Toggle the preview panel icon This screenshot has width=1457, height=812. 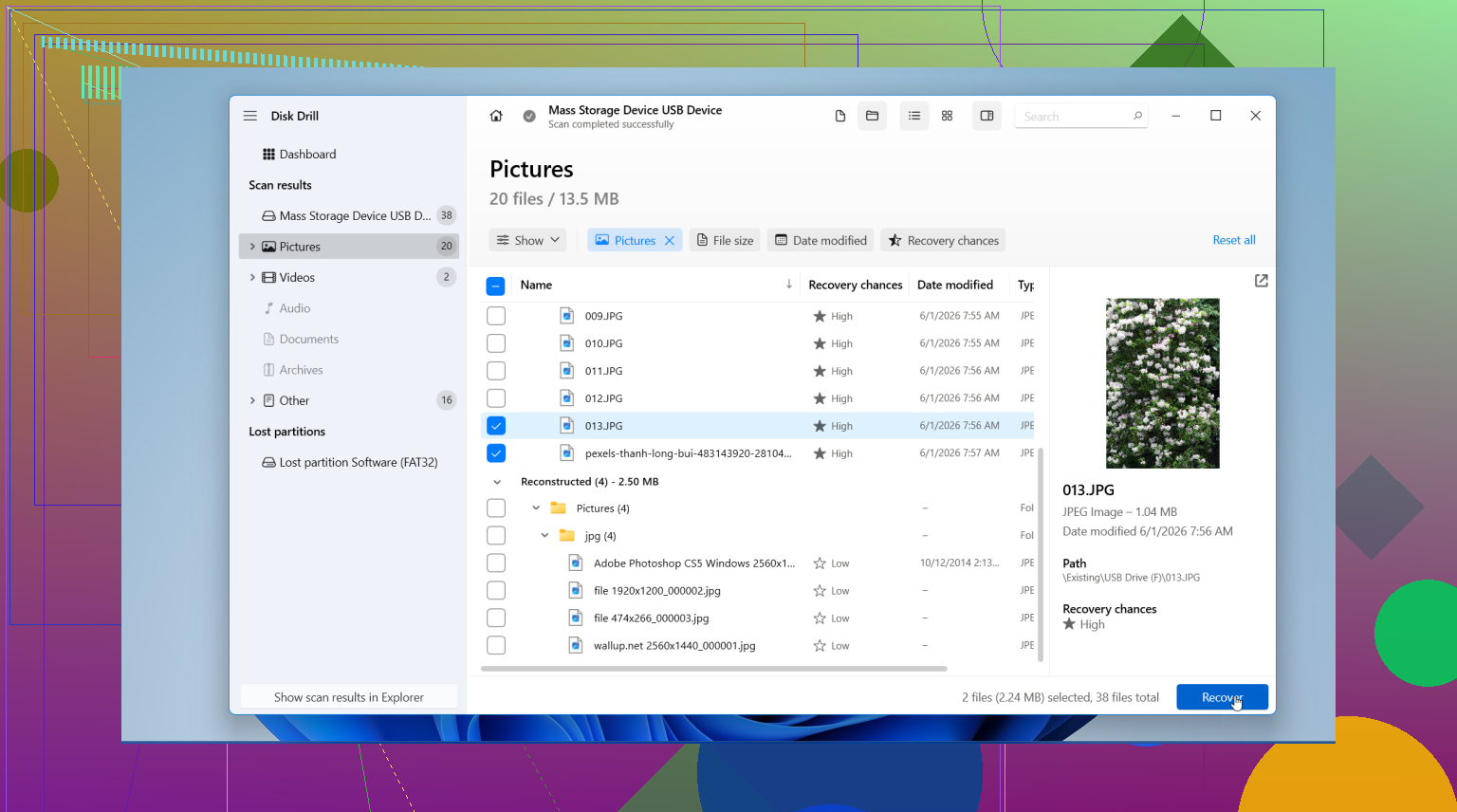[987, 116]
